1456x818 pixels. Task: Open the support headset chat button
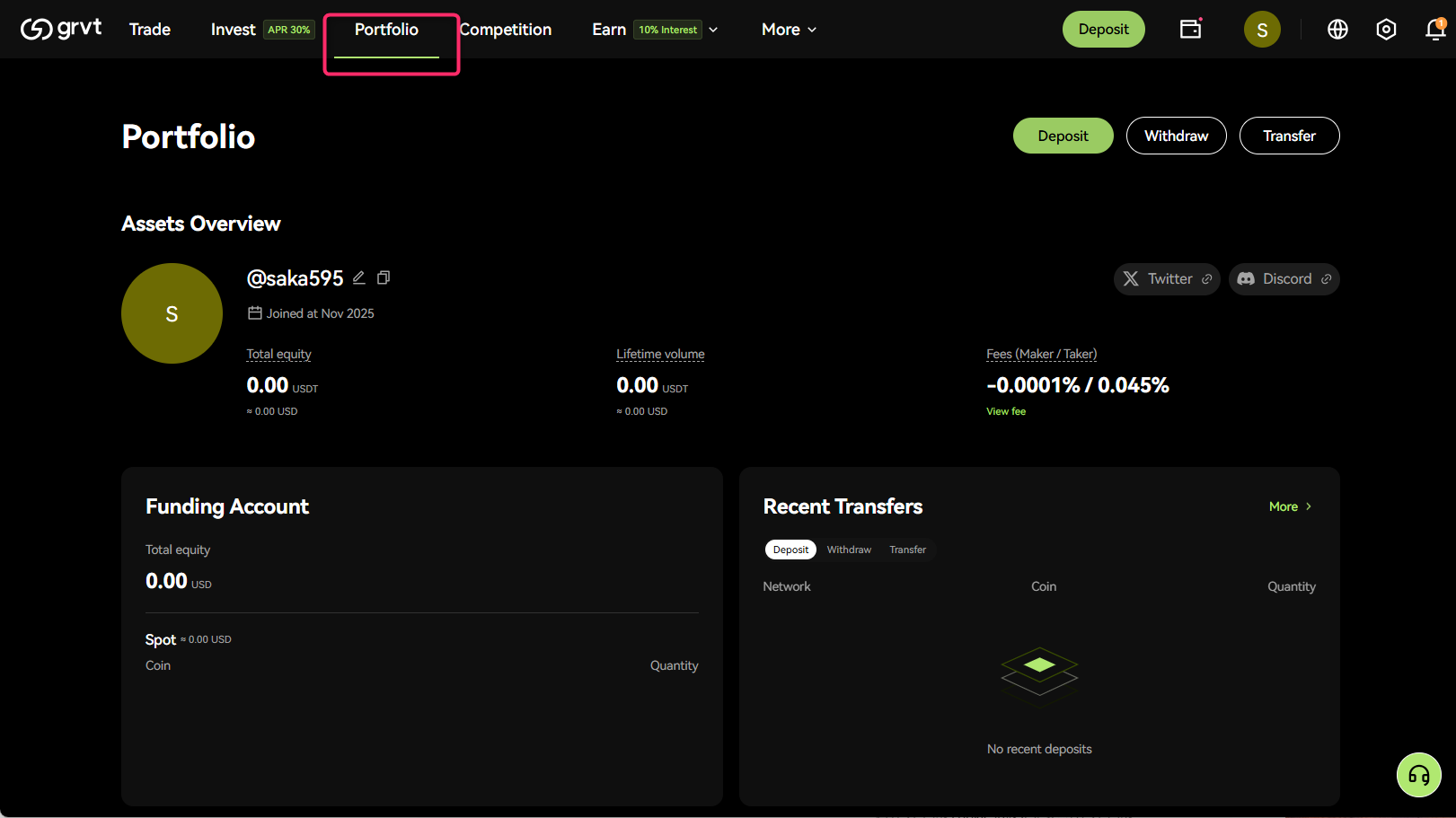point(1418,775)
